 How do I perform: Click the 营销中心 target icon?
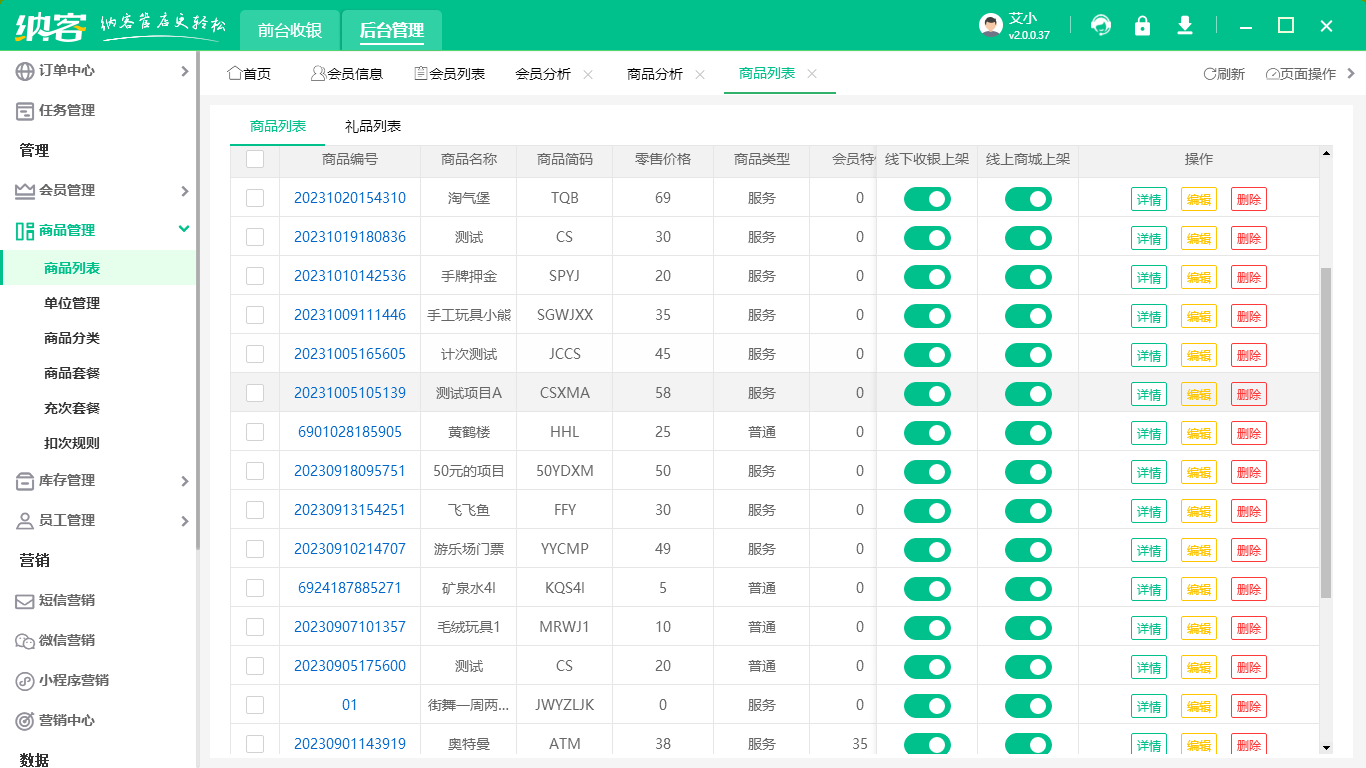[x=25, y=721]
